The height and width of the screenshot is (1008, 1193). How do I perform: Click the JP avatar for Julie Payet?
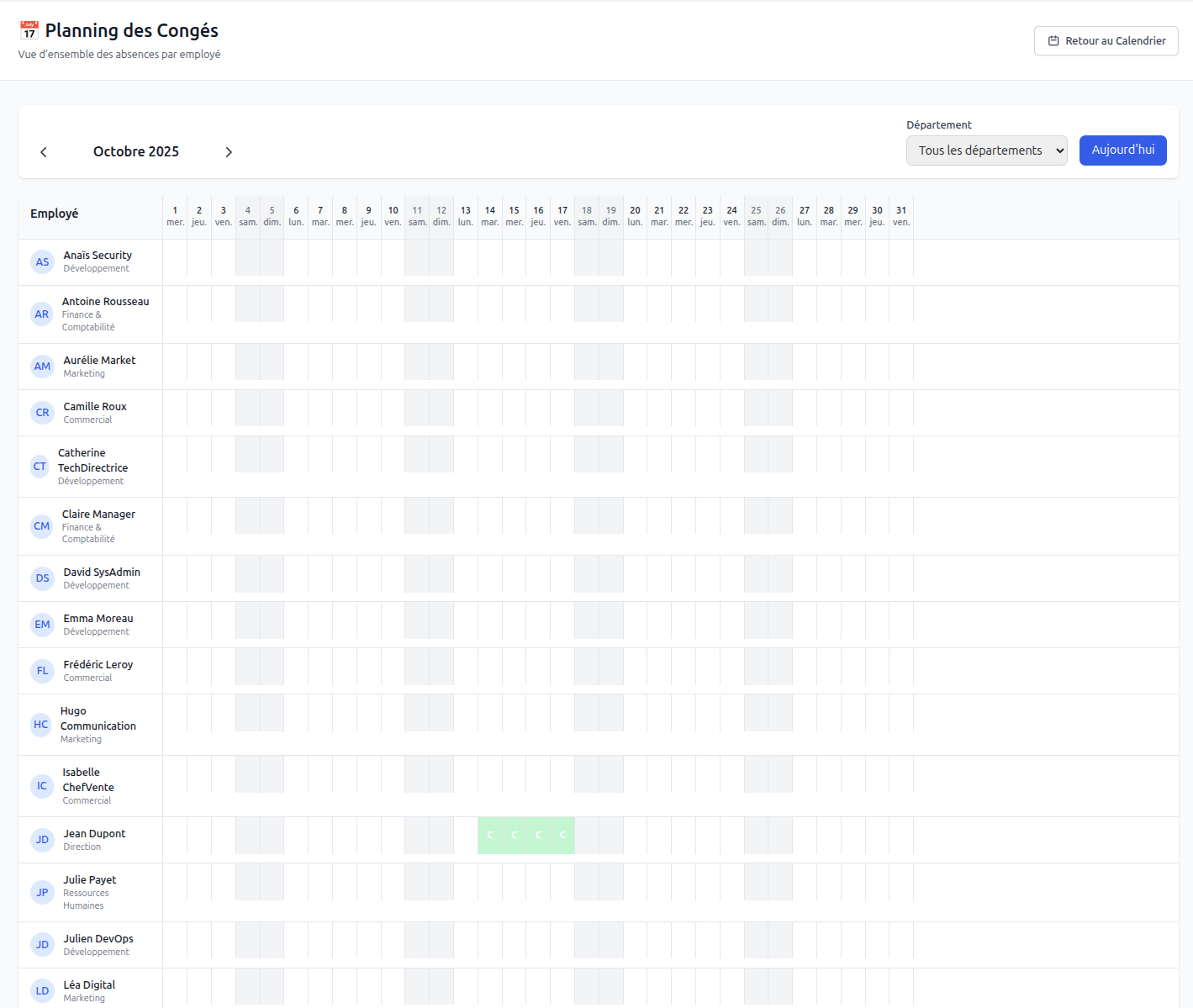coord(42,893)
